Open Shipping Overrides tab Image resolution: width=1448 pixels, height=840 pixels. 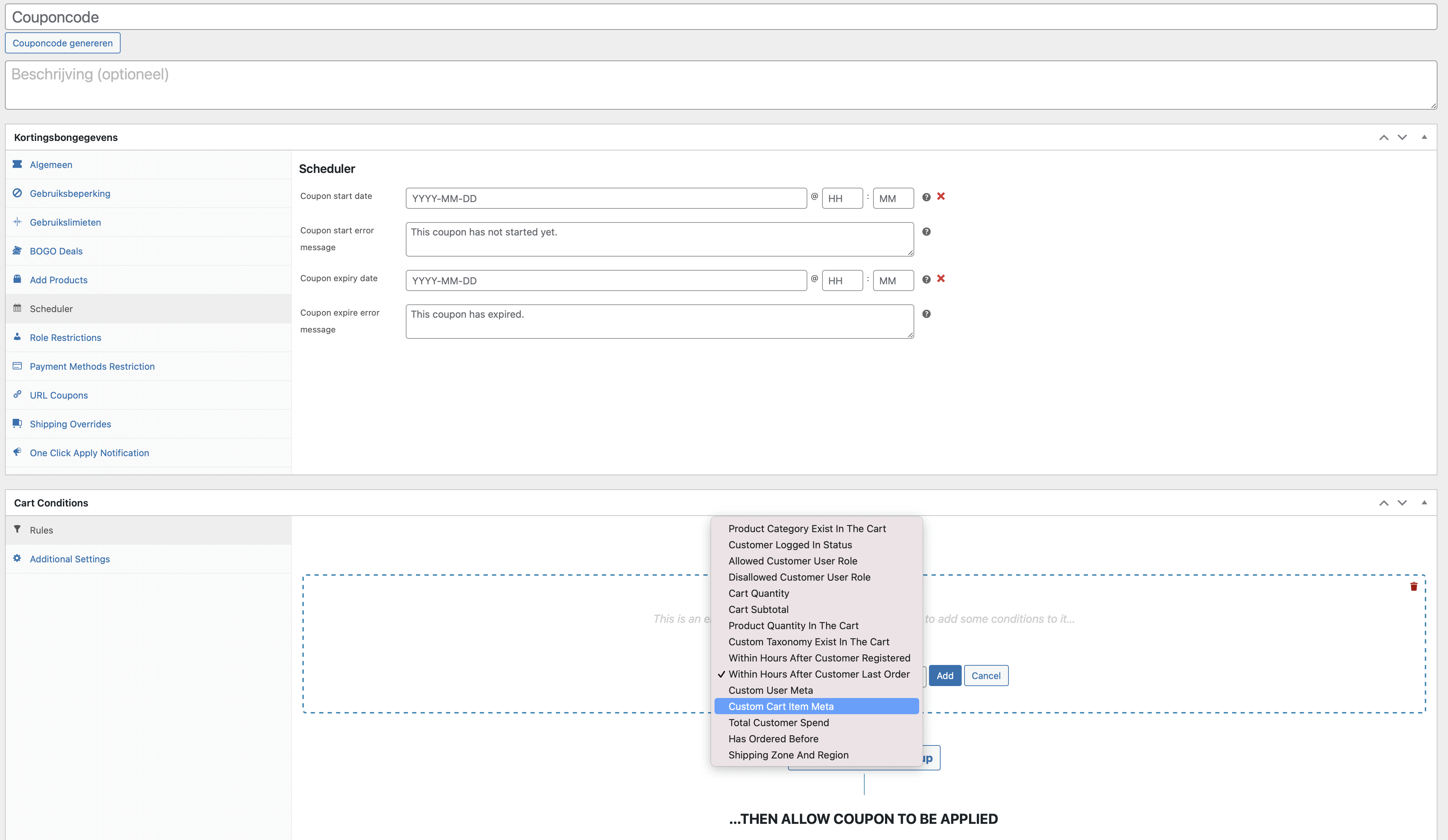[70, 424]
